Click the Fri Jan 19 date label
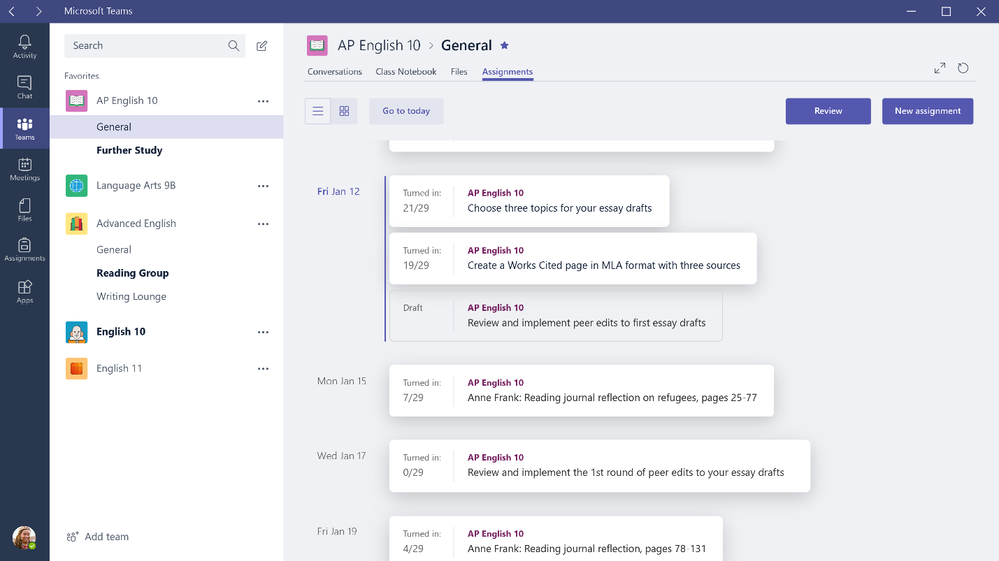The height and width of the screenshot is (561, 999). 337,531
